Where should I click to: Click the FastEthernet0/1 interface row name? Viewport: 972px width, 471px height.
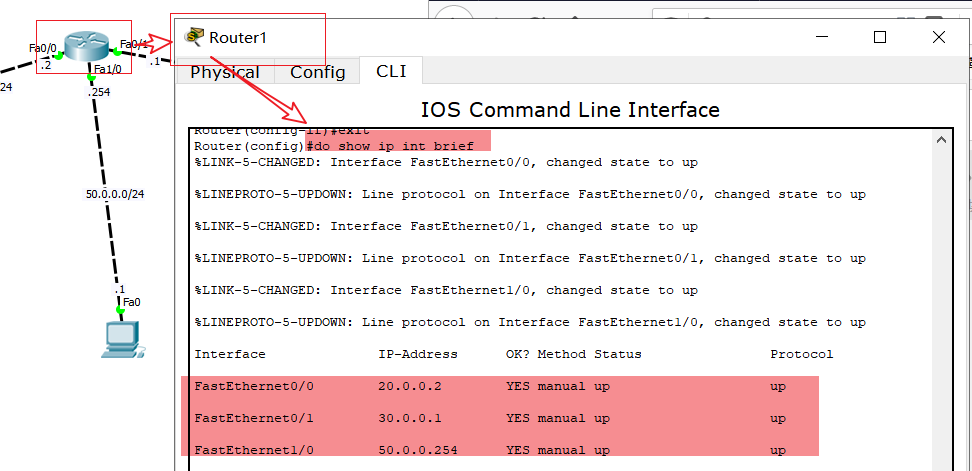pyautogui.click(x=254, y=418)
